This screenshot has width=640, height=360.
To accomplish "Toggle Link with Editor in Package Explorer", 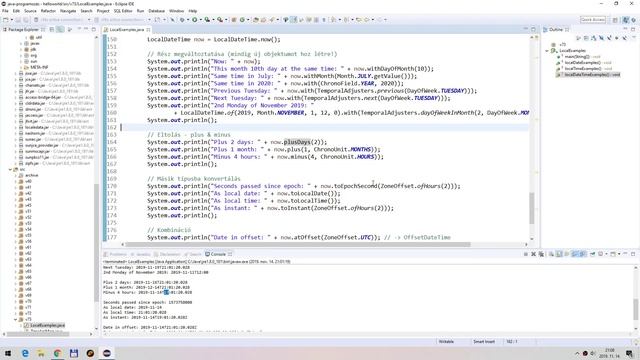I will coord(60,29).
